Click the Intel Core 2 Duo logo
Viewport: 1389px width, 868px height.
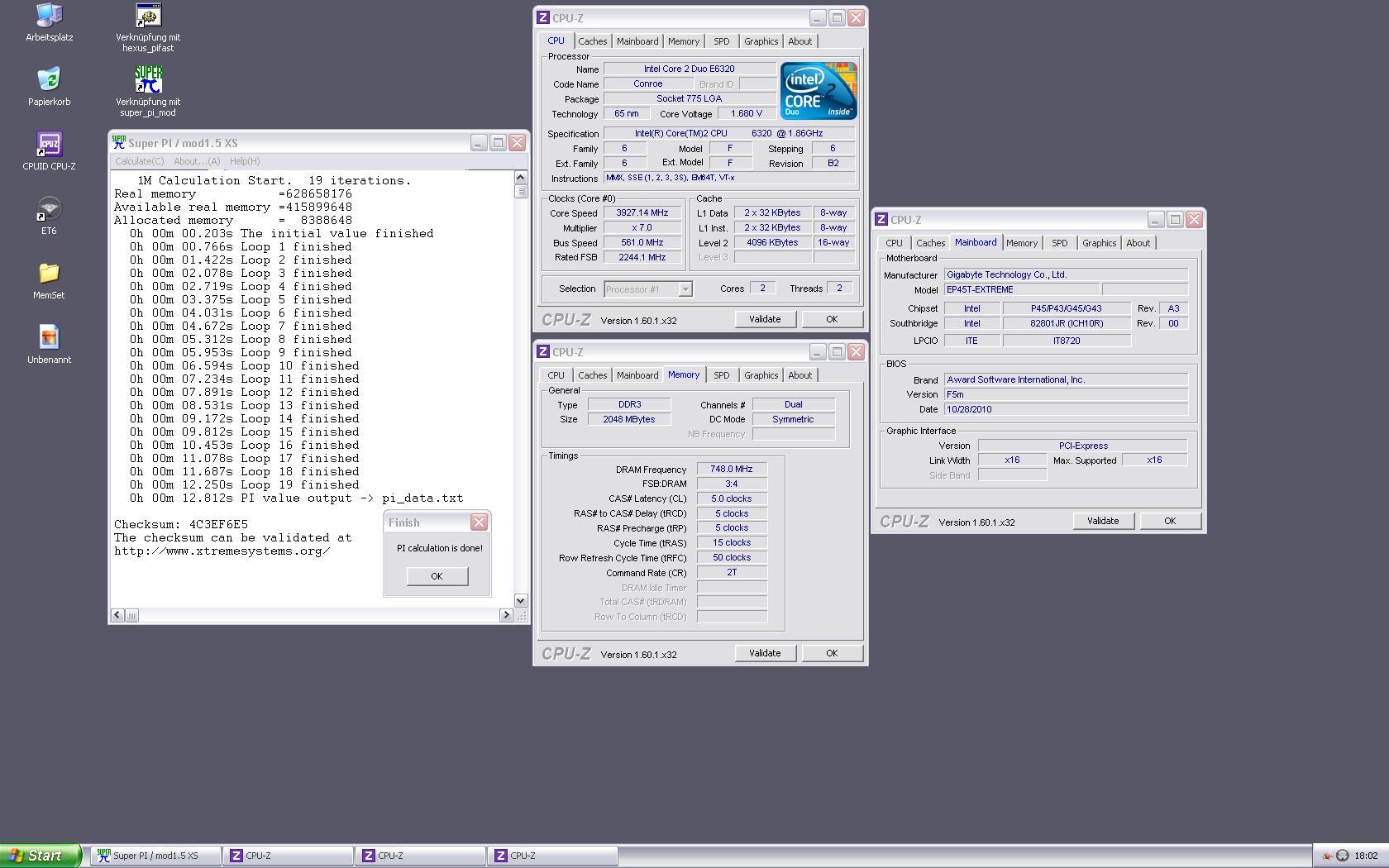(819, 91)
